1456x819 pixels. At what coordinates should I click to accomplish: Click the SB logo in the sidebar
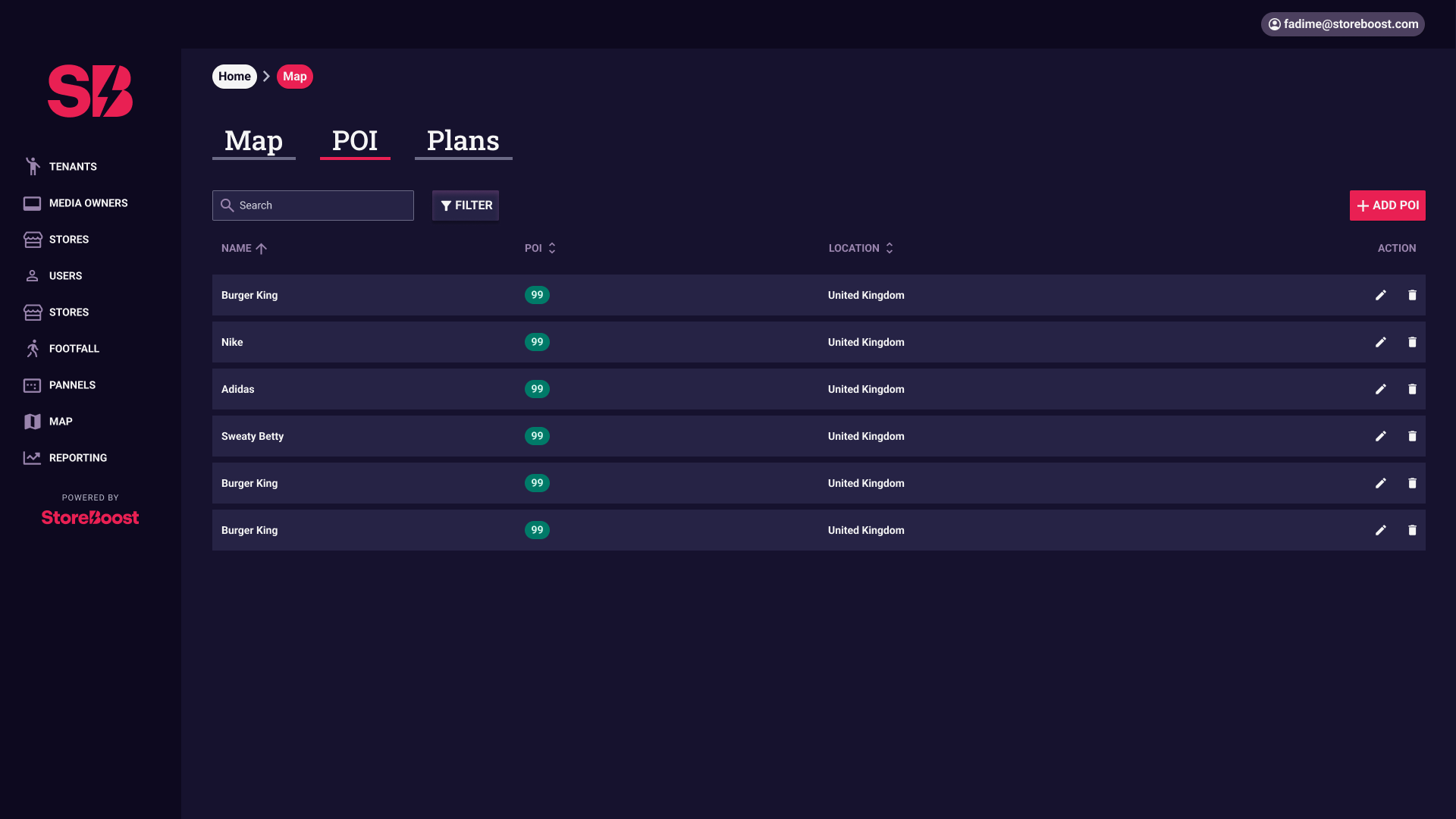tap(90, 91)
